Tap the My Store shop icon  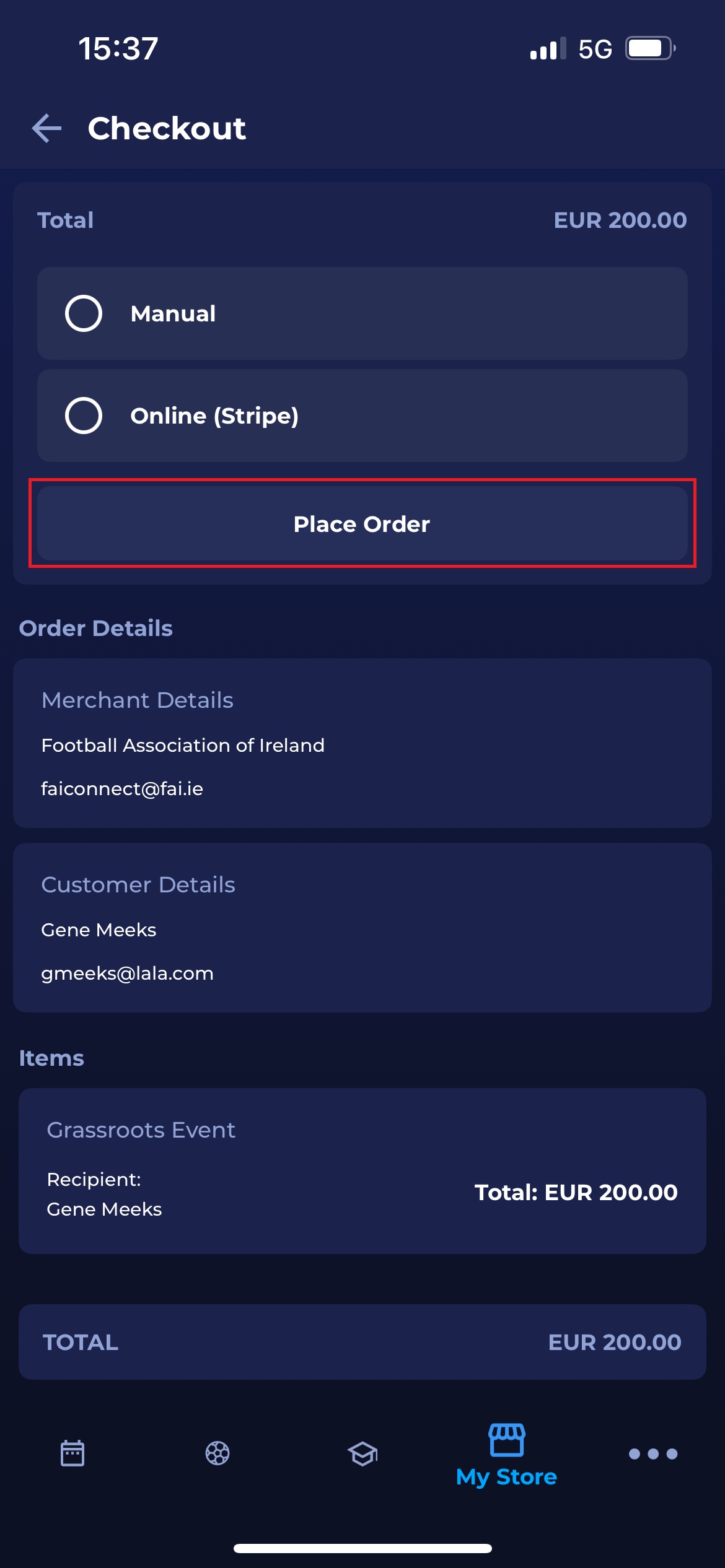coord(507,1439)
